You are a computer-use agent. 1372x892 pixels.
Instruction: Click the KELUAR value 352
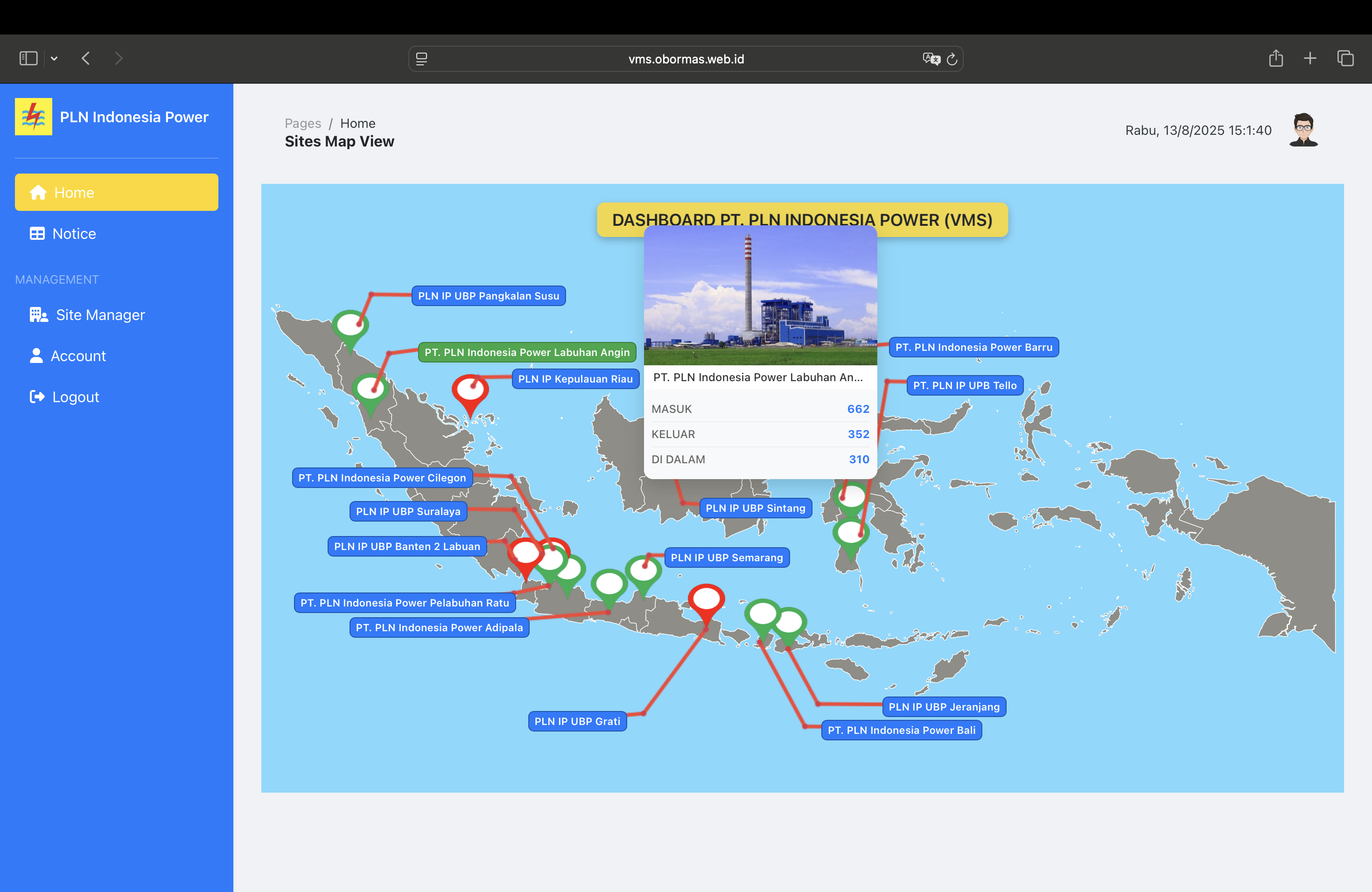click(858, 434)
